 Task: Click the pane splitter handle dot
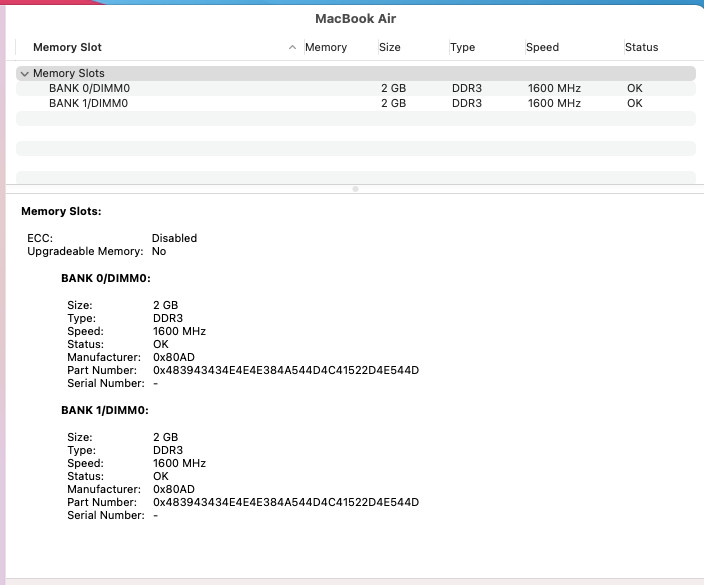coord(356,189)
